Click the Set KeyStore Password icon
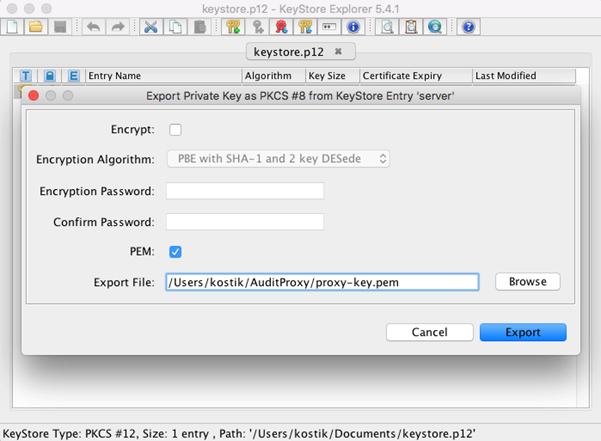 click(x=329, y=27)
